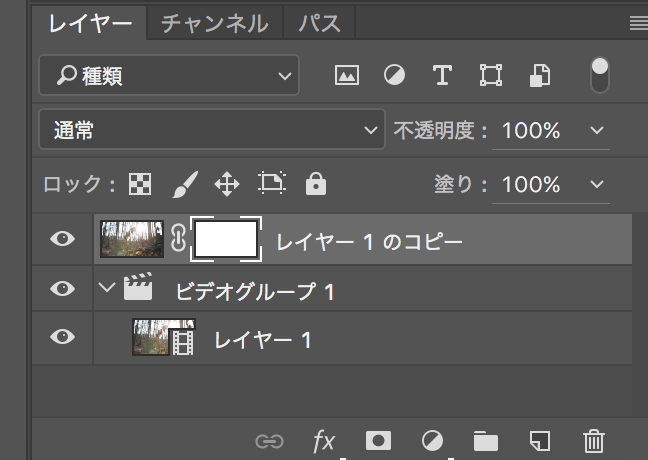Add a layer style with fx icon
The height and width of the screenshot is (460, 648).
click(324, 441)
